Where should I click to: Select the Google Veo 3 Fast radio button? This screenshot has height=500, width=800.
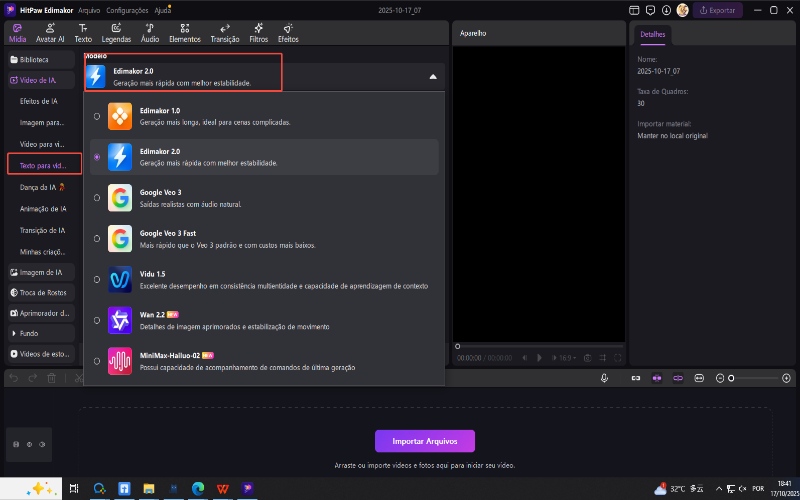97,239
